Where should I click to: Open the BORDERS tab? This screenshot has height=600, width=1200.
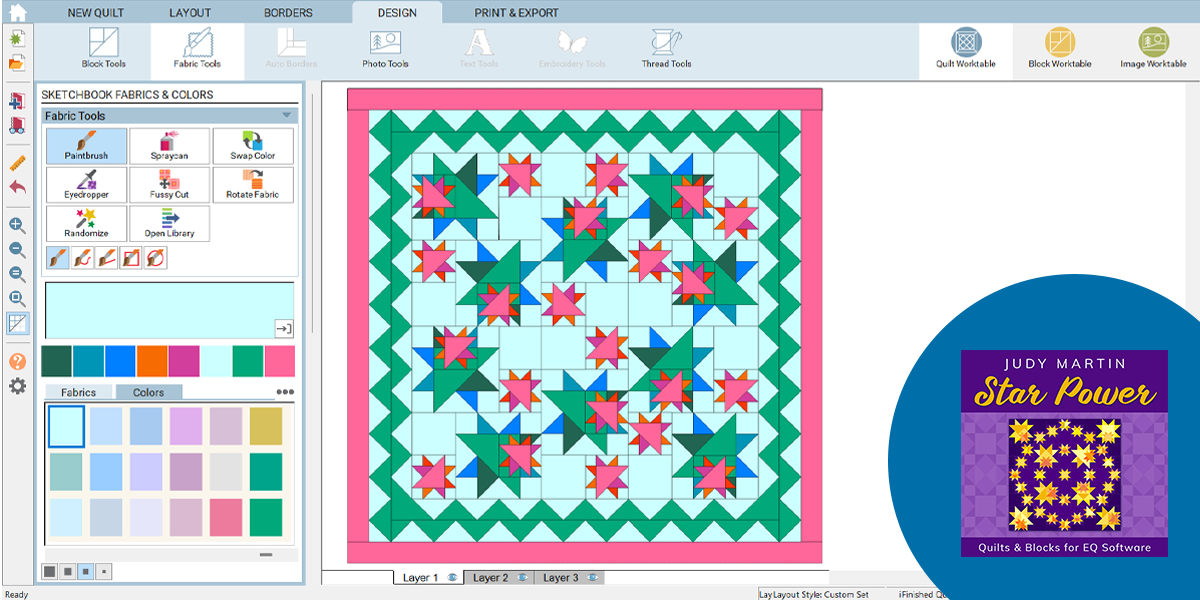pos(288,13)
